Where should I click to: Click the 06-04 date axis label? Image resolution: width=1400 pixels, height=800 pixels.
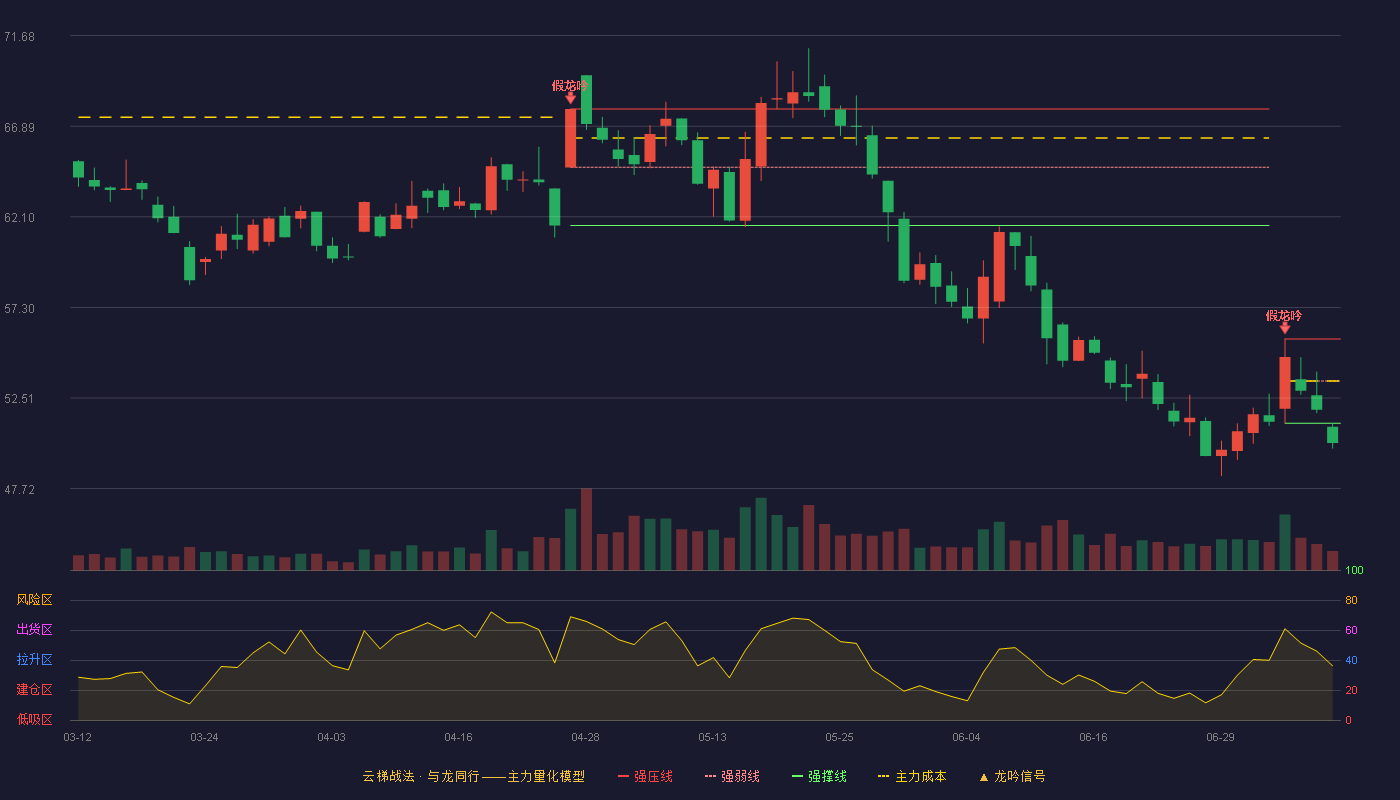click(x=966, y=737)
